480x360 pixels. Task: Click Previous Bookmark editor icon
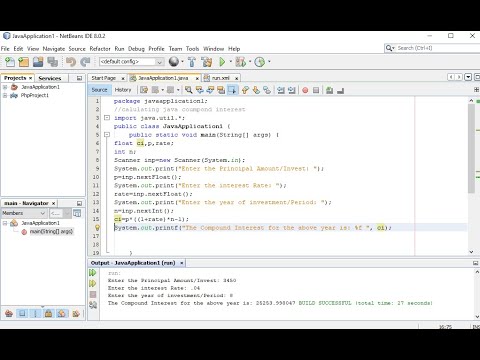point(245,90)
